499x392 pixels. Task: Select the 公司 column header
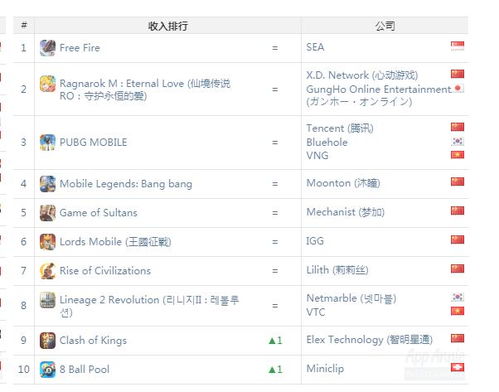click(385, 26)
